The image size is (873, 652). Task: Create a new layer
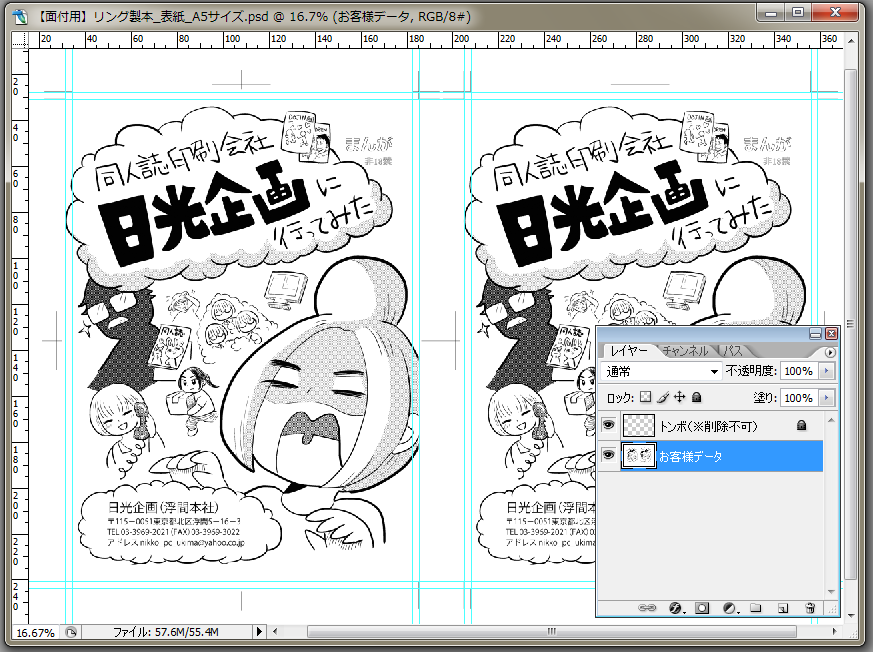pyautogui.click(x=783, y=607)
